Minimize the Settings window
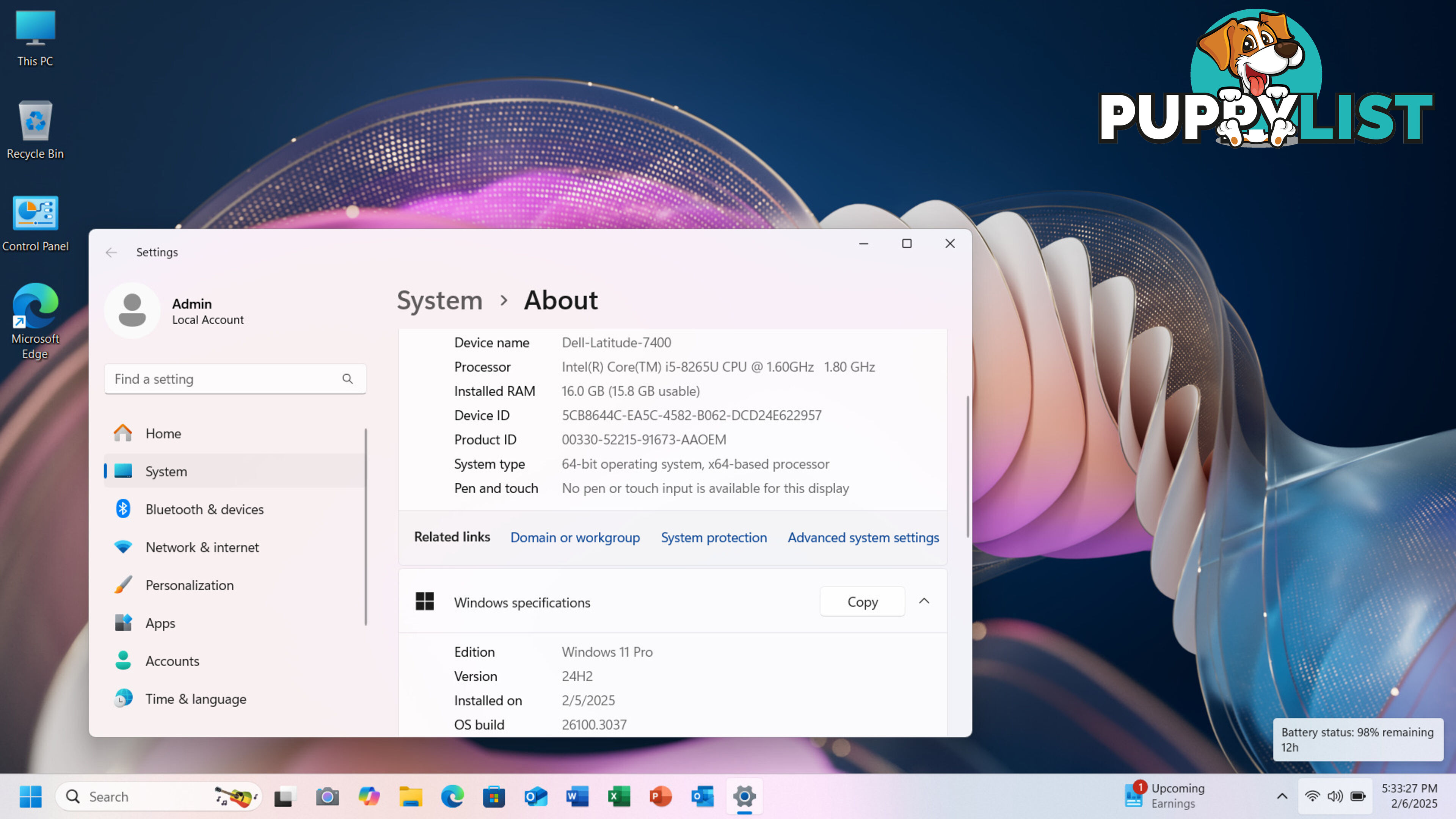This screenshot has width=1456, height=819. click(864, 243)
